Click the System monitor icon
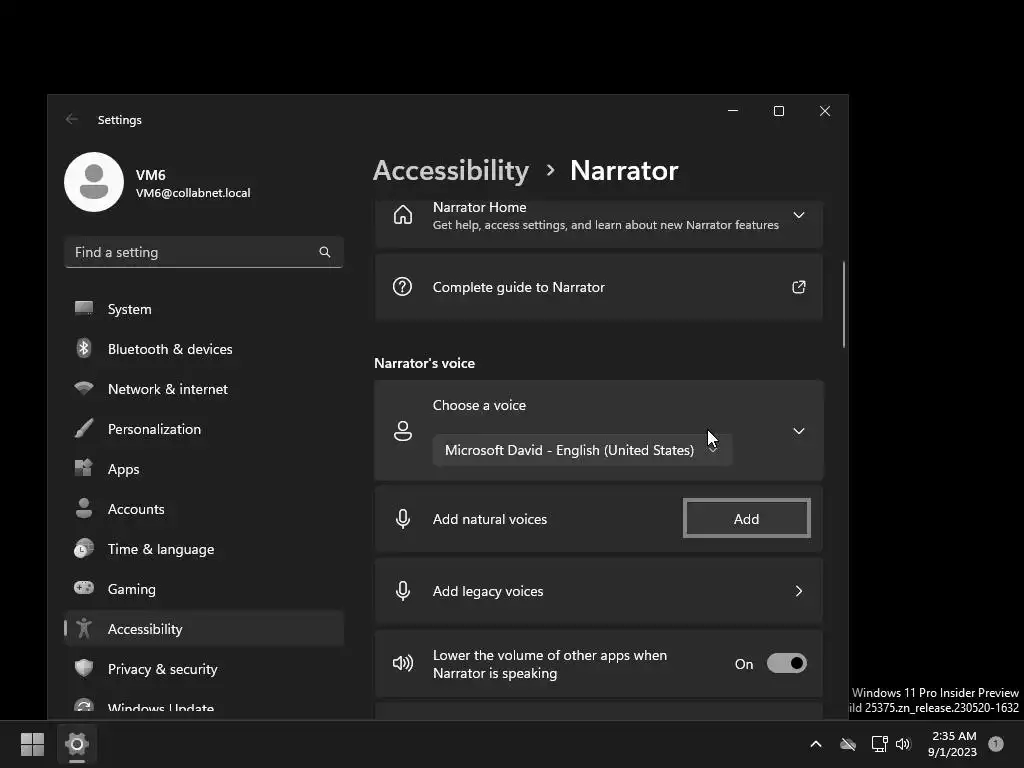1024x768 pixels. click(84, 308)
